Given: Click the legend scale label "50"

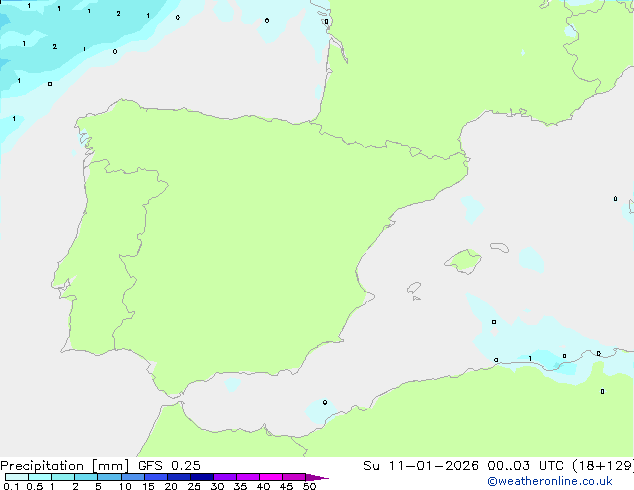Looking at the screenshot, I should 309,486.
